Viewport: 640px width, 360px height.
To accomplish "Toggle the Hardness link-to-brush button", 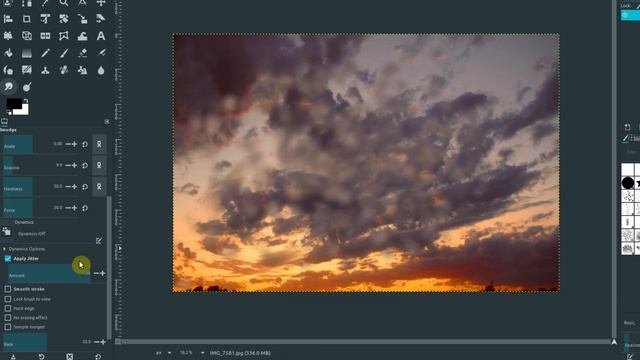I will tap(99, 187).
